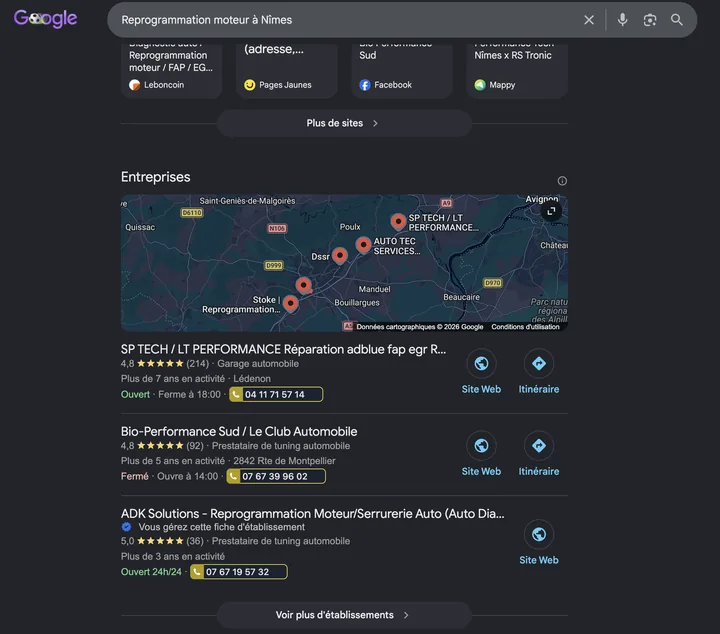Viewport: 720px width, 634px height.
Task: Open the Leboncoin result card
Action: point(171,69)
